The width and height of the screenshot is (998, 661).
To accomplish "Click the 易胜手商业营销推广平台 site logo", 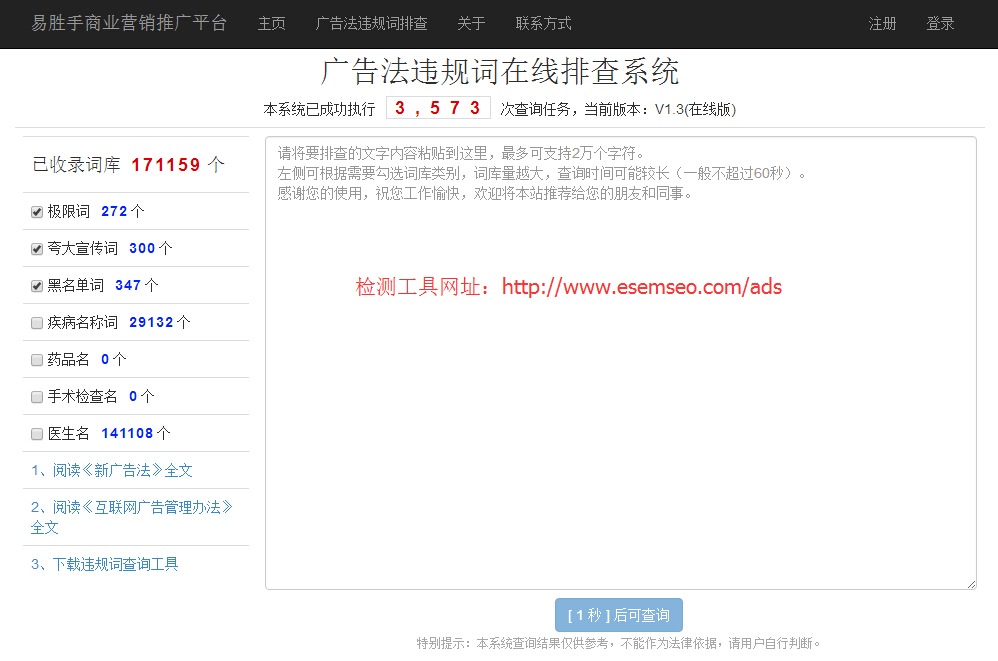I will (x=128, y=23).
